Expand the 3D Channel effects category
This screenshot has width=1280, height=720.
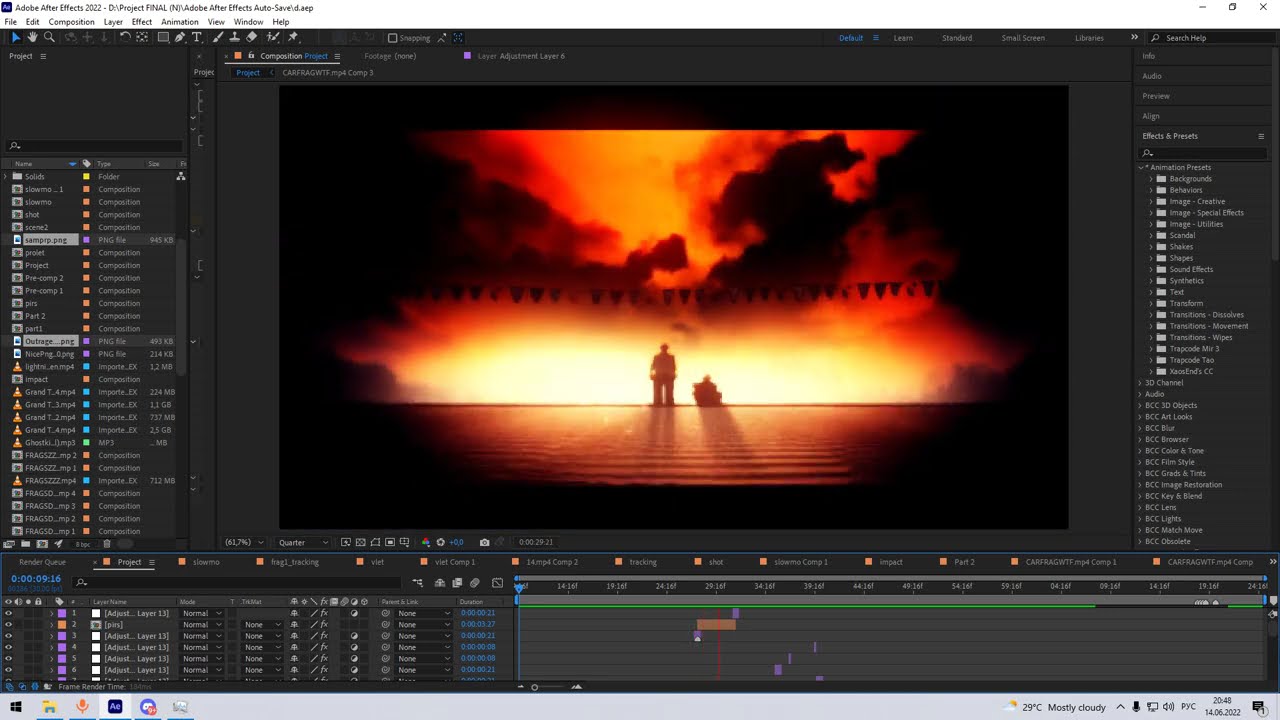point(1163,383)
